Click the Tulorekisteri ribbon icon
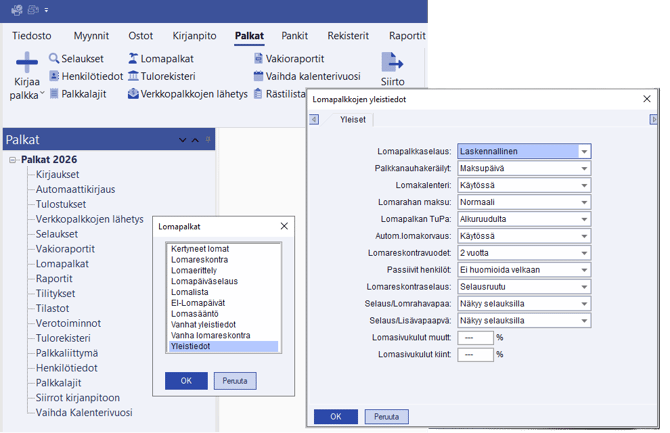 [133, 77]
